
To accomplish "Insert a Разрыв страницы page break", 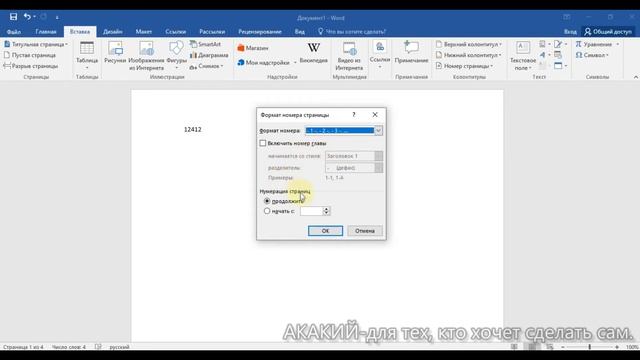I will [31, 66].
